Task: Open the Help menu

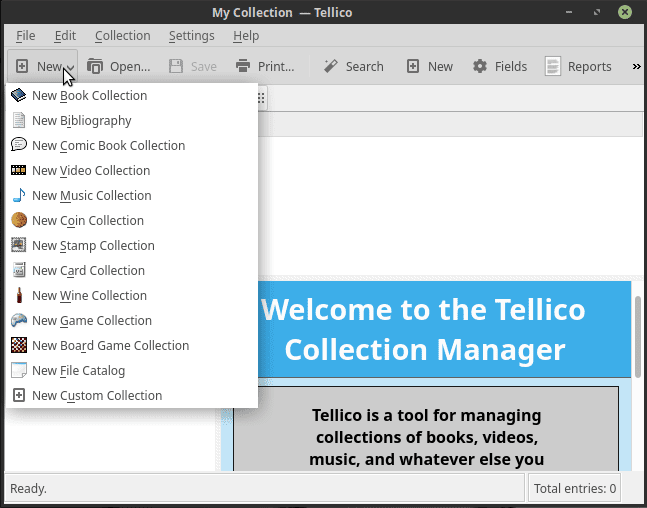Action: [246, 36]
